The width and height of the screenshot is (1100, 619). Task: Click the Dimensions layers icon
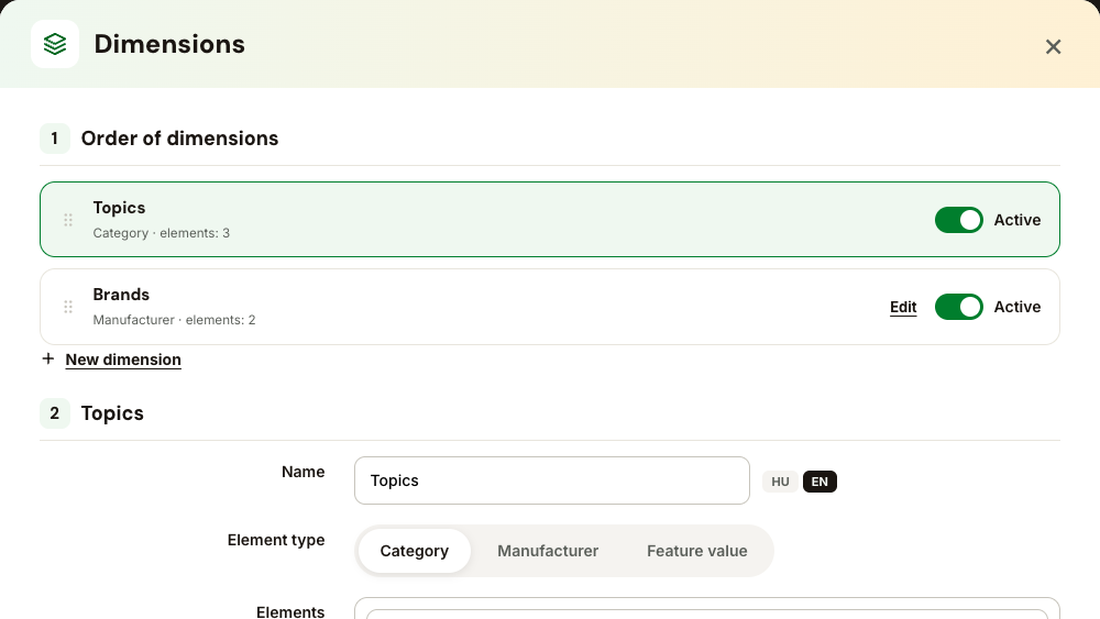[55, 44]
